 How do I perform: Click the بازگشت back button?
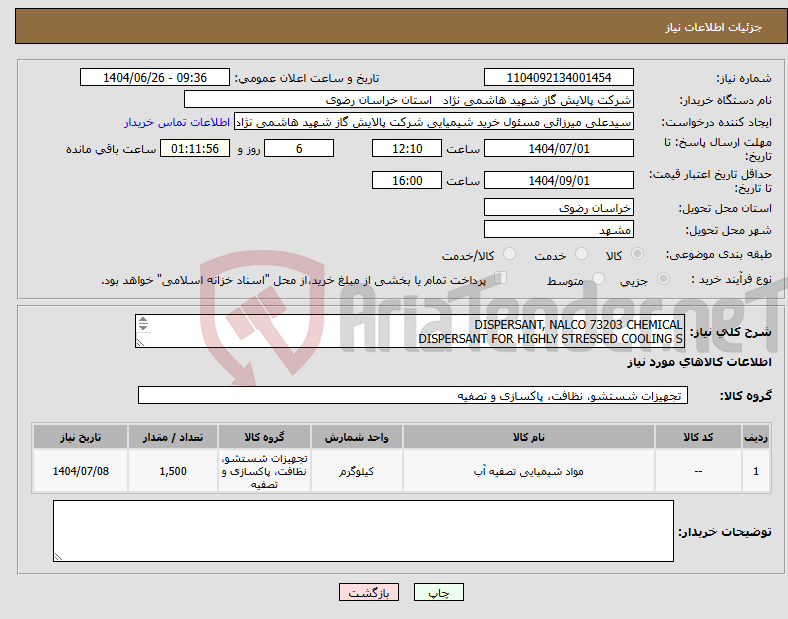(369, 592)
